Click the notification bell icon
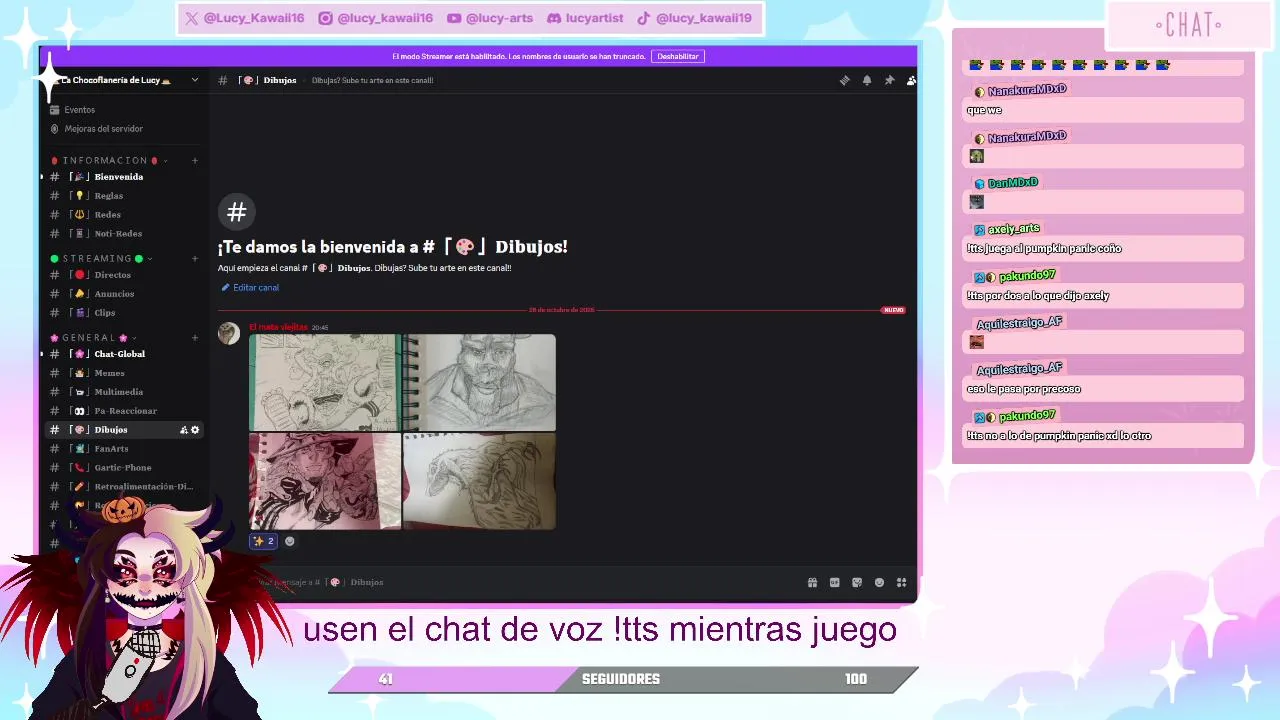This screenshot has width=1280, height=720. [x=867, y=80]
